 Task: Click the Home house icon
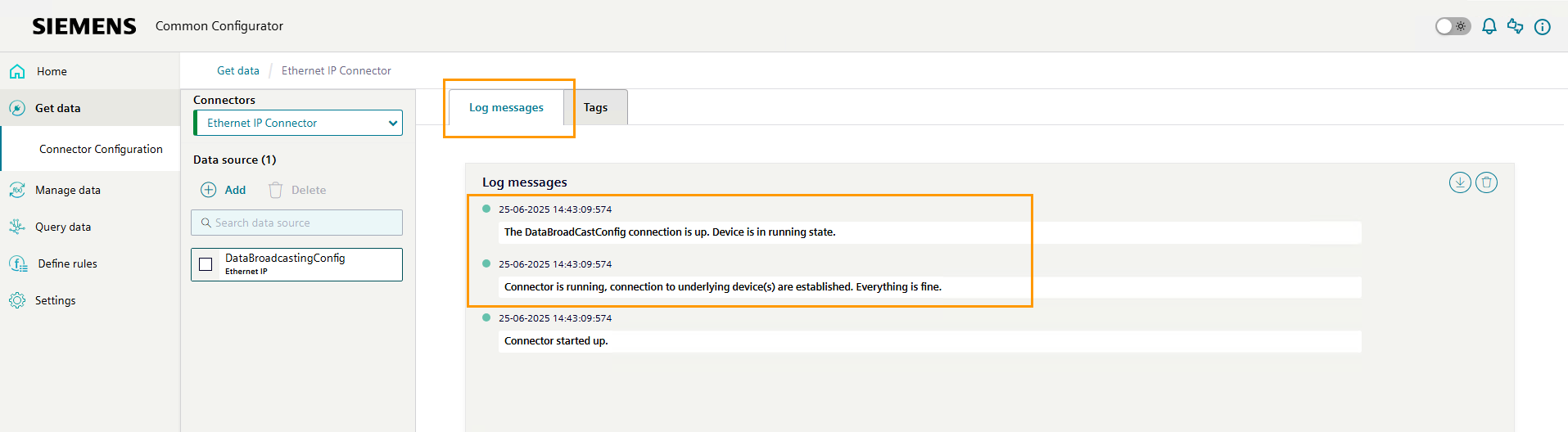[x=17, y=71]
